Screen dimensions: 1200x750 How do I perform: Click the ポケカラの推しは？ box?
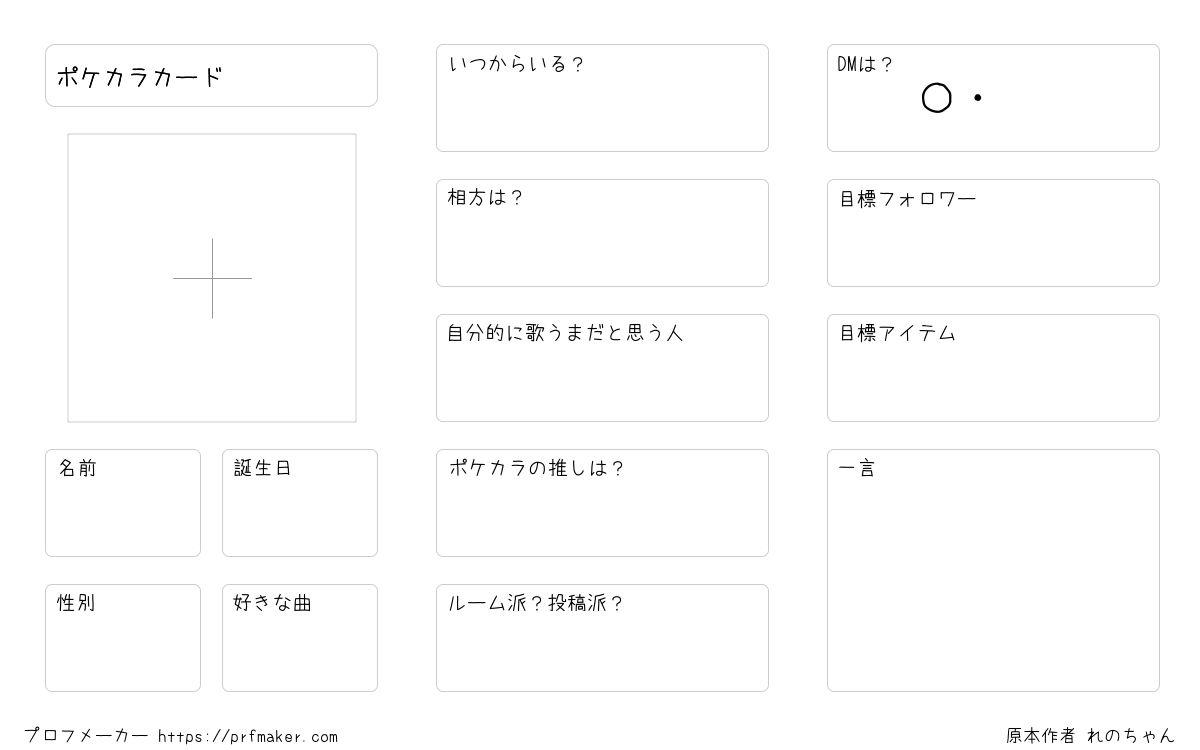point(602,503)
